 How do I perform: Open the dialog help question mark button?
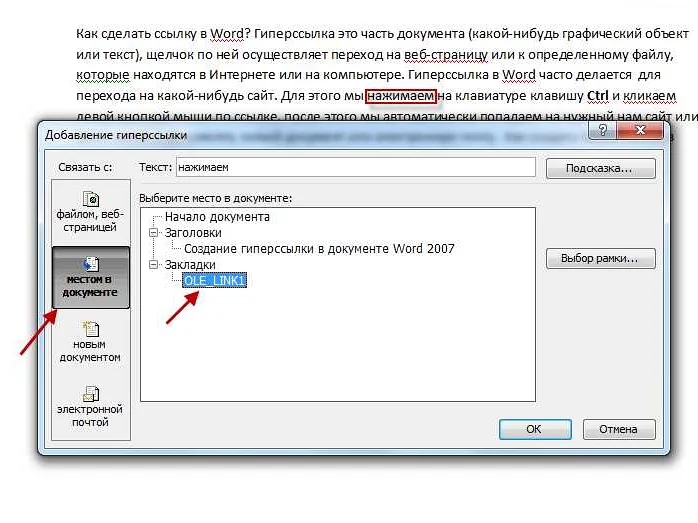point(602,130)
